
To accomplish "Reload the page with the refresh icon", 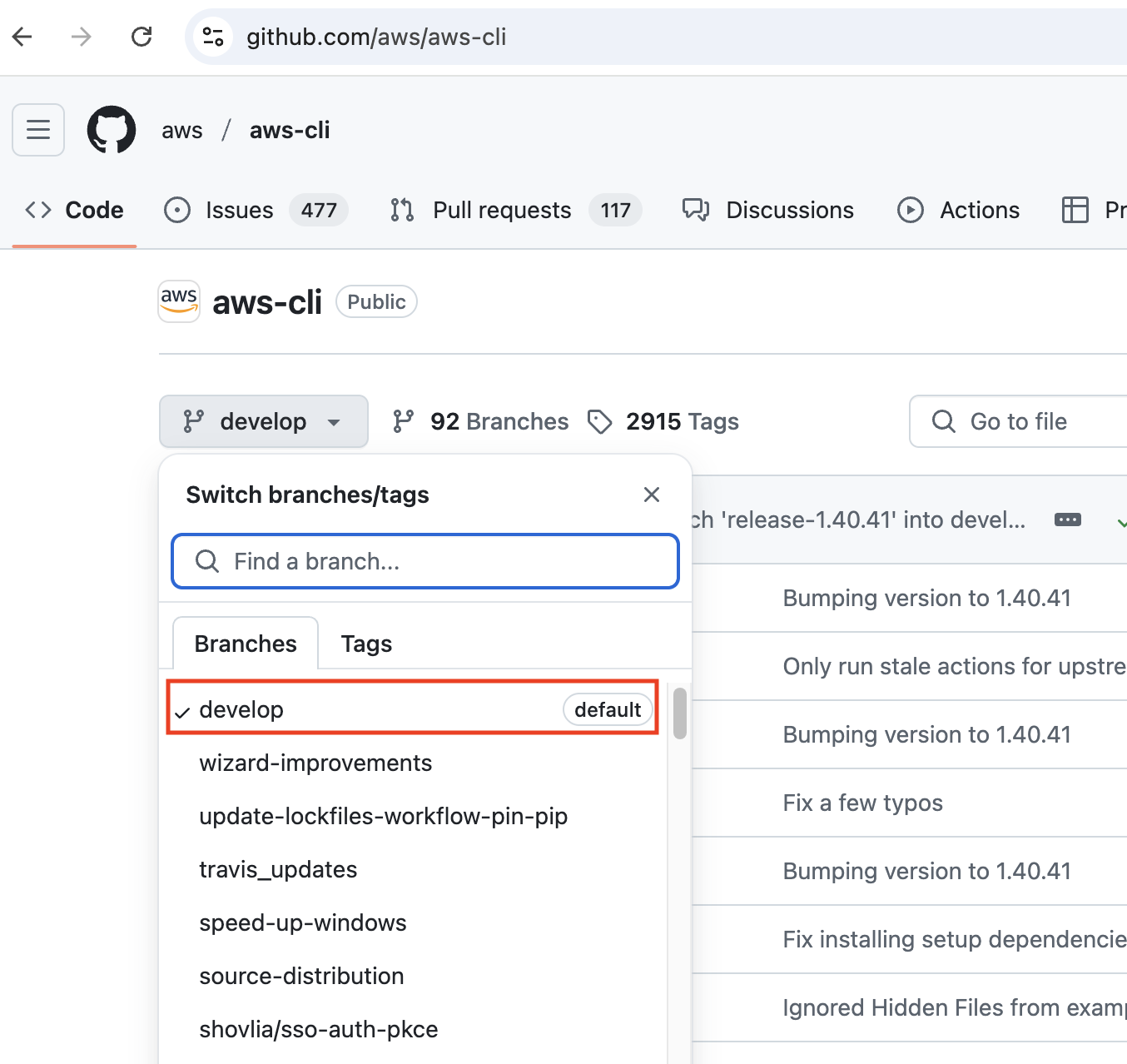I will 141,37.
